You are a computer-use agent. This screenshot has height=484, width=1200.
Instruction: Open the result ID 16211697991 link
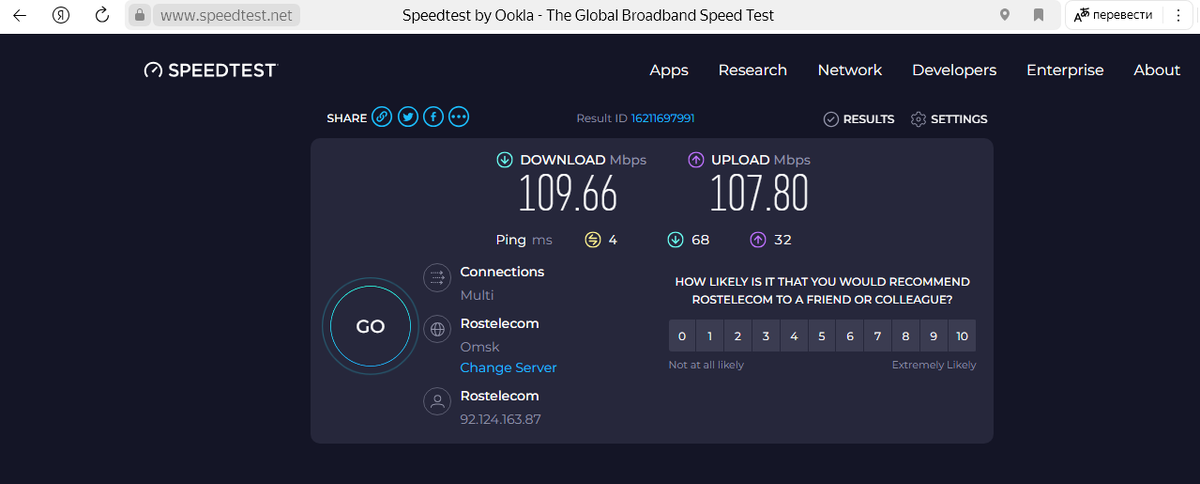[663, 118]
